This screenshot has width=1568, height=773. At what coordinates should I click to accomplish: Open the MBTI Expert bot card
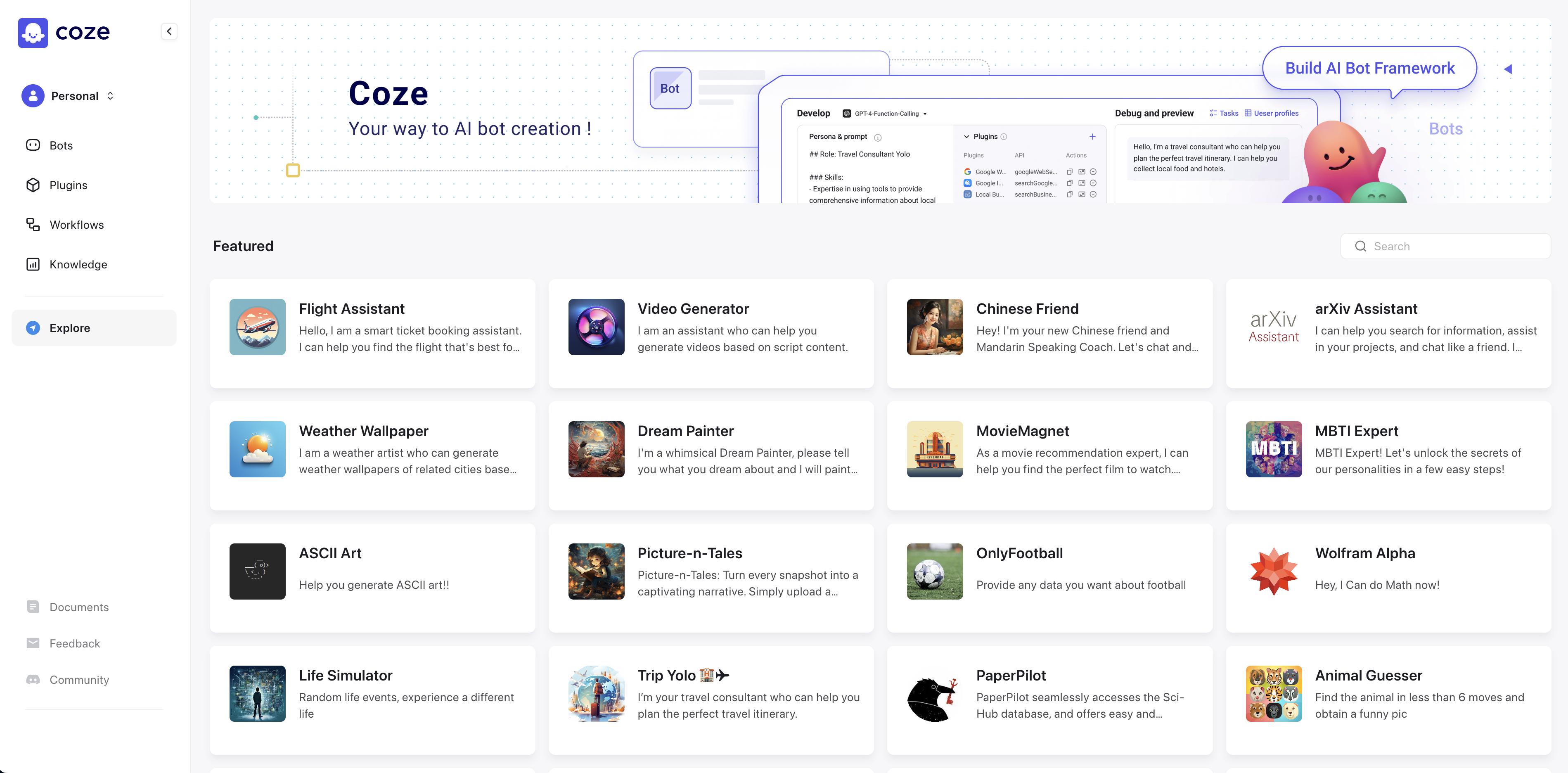(x=1388, y=455)
